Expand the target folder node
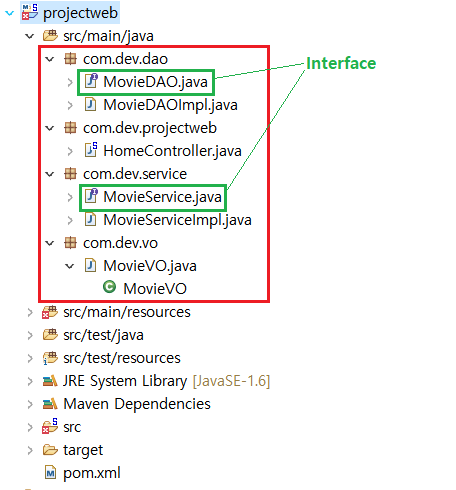The height and width of the screenshot is (490, 456). click(x=30, y=450)
